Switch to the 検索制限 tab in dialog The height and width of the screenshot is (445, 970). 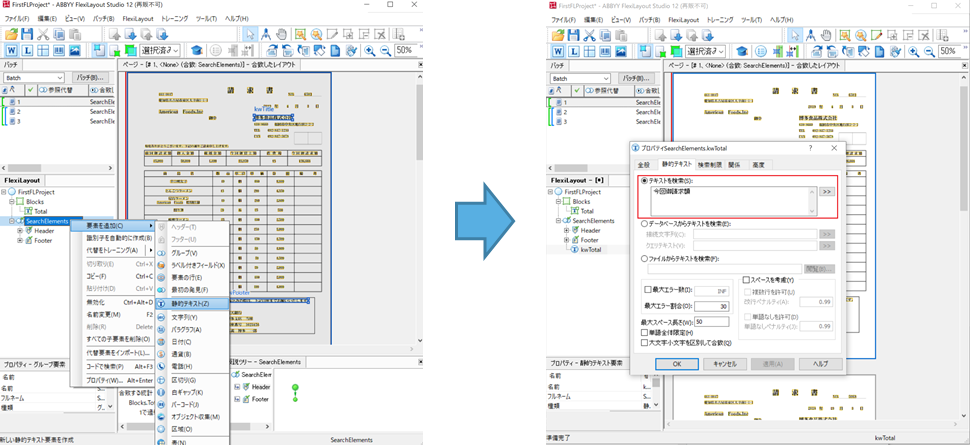tap(708, 165)
